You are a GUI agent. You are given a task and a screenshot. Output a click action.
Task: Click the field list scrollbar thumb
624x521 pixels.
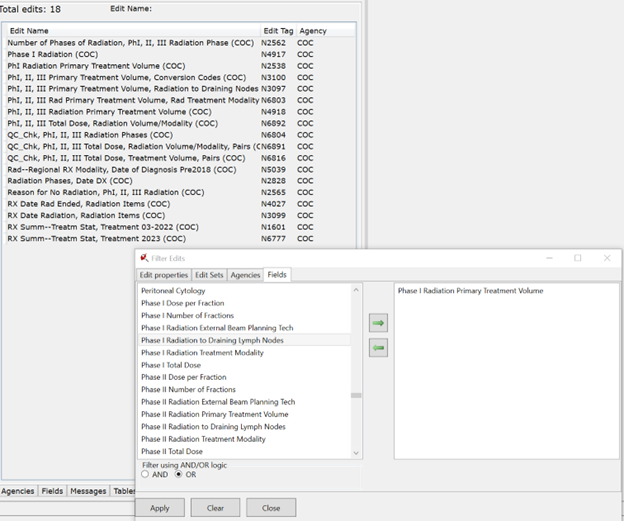356,395
